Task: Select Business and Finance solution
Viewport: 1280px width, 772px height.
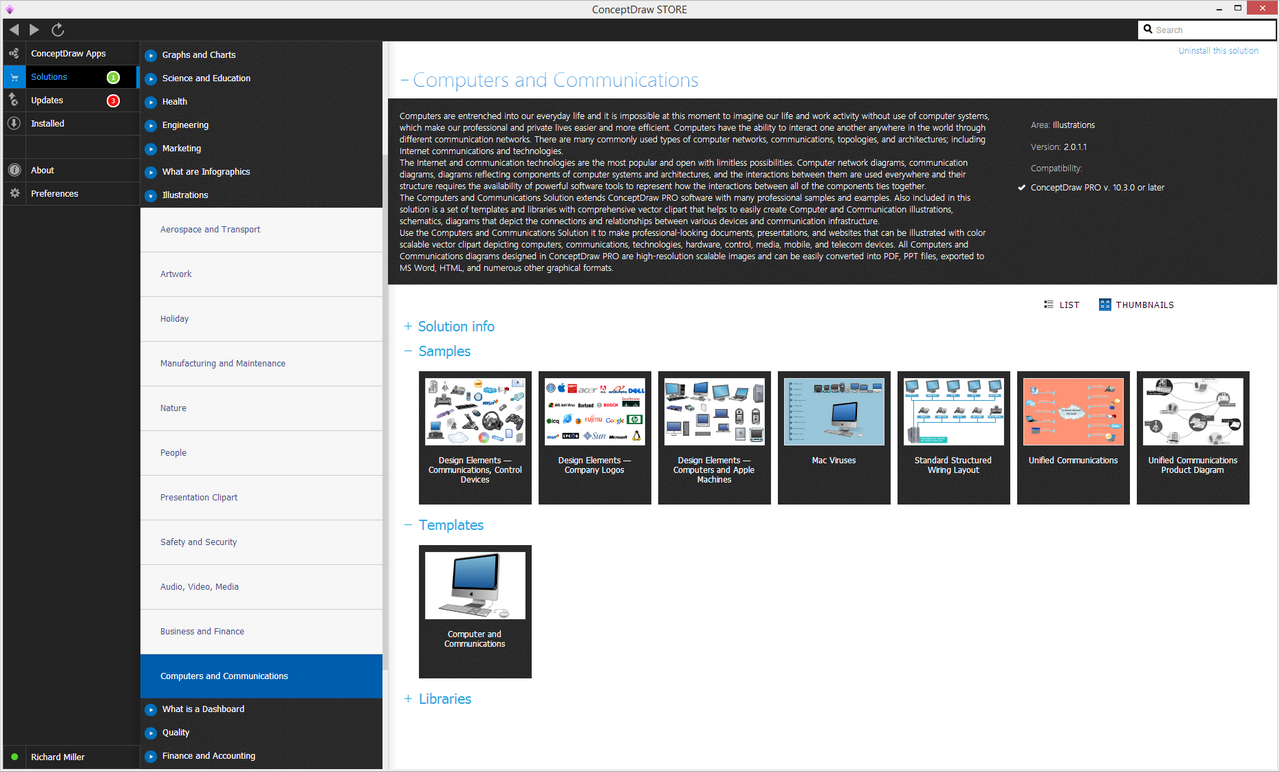Action: point(261,632)
